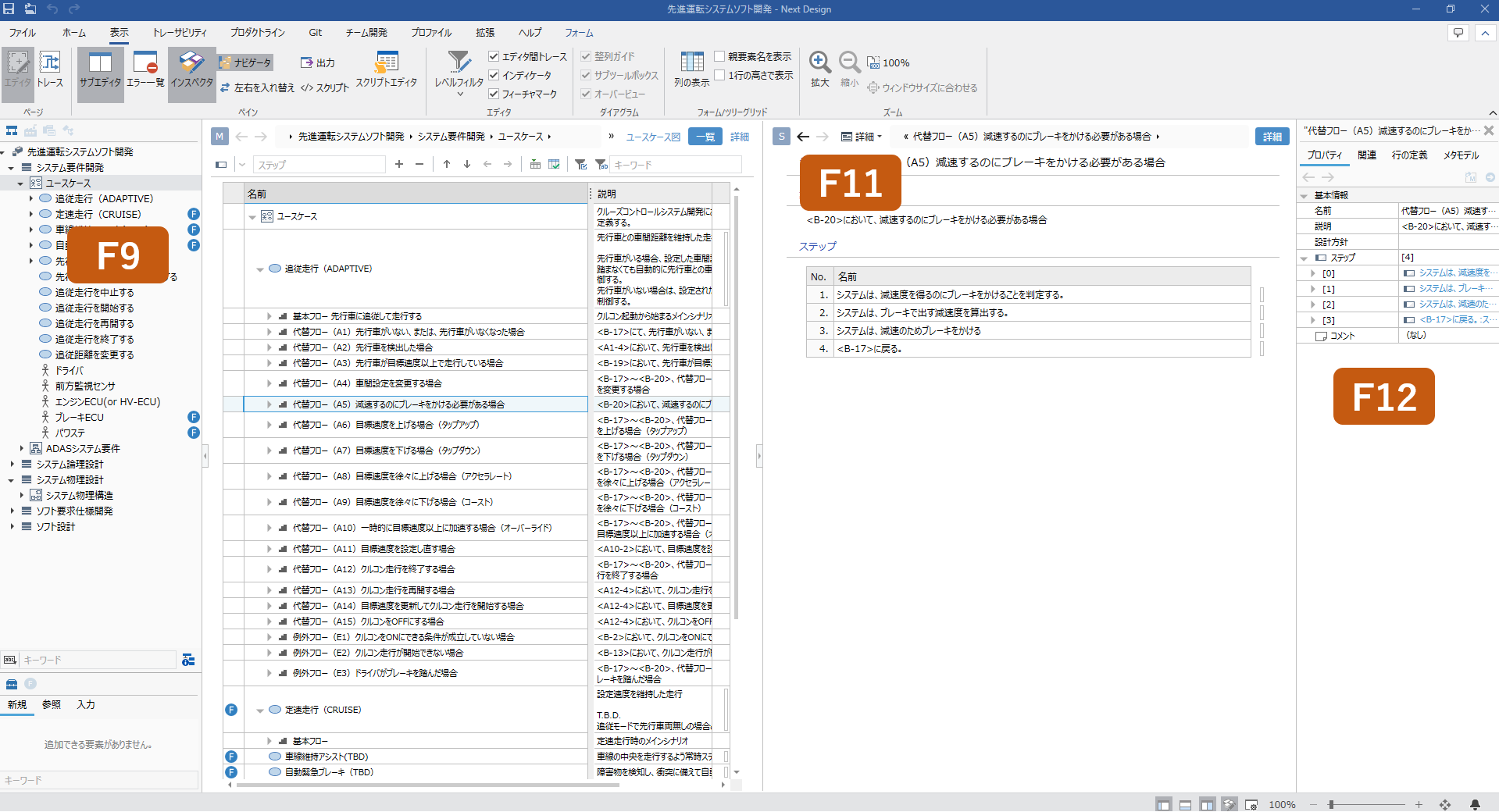The height and width of the screenshot is (812, 1499).
Task: Click the 出力 ribbon button
Action: tap(318, 62)
